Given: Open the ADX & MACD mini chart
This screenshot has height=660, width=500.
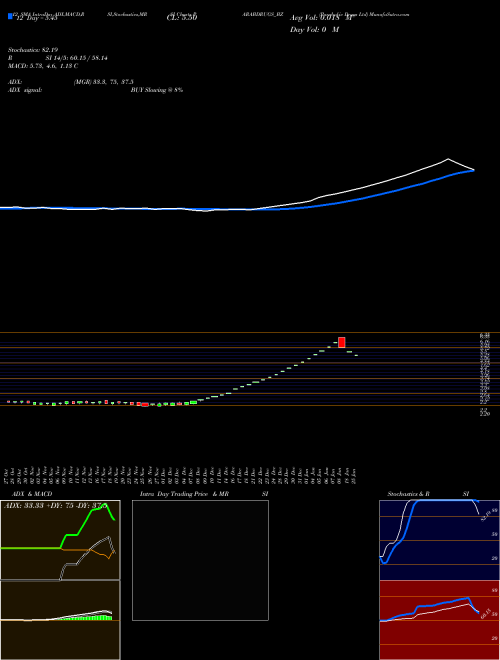Looking at the screenshot, I should [x=60, y=580].
